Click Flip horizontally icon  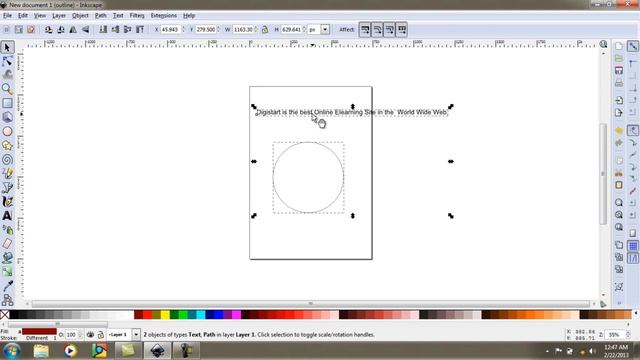(x=73, y=29)
